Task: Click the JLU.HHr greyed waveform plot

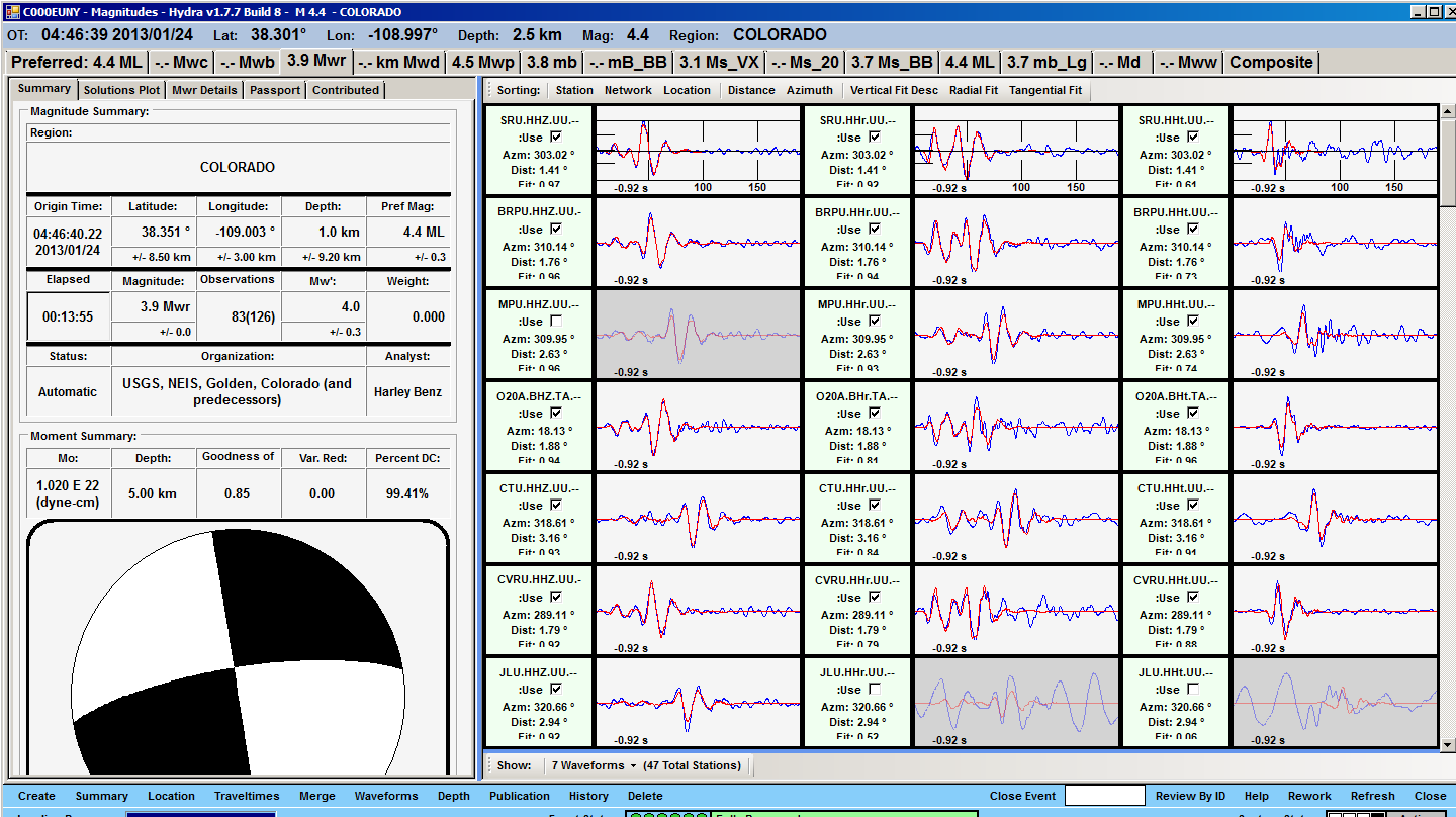Action: tap(1016, 702)
